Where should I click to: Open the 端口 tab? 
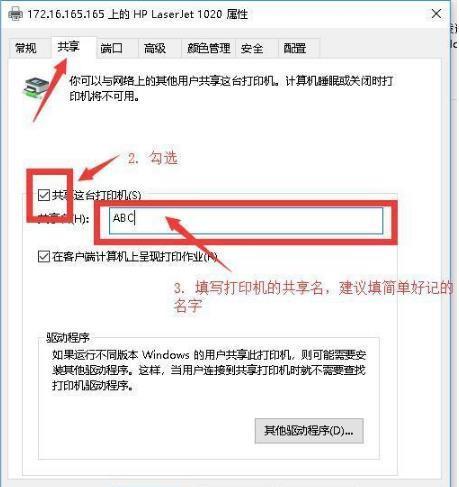tap(112, 48)
